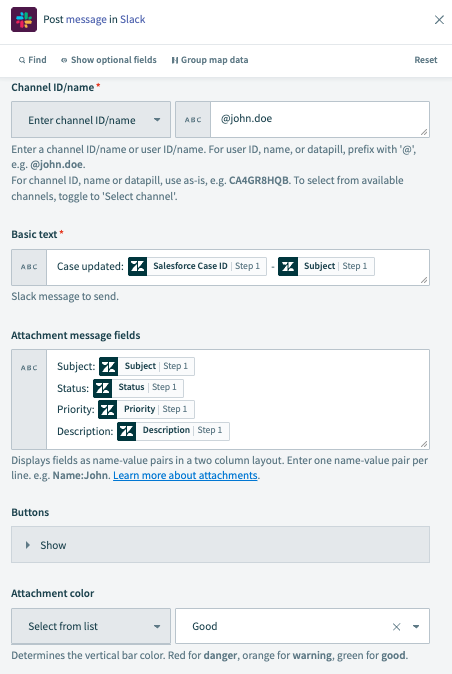This screenshot has height=674, width=452.
Task: Open the Select from list mode dropdown
Action: click(91, 626)
